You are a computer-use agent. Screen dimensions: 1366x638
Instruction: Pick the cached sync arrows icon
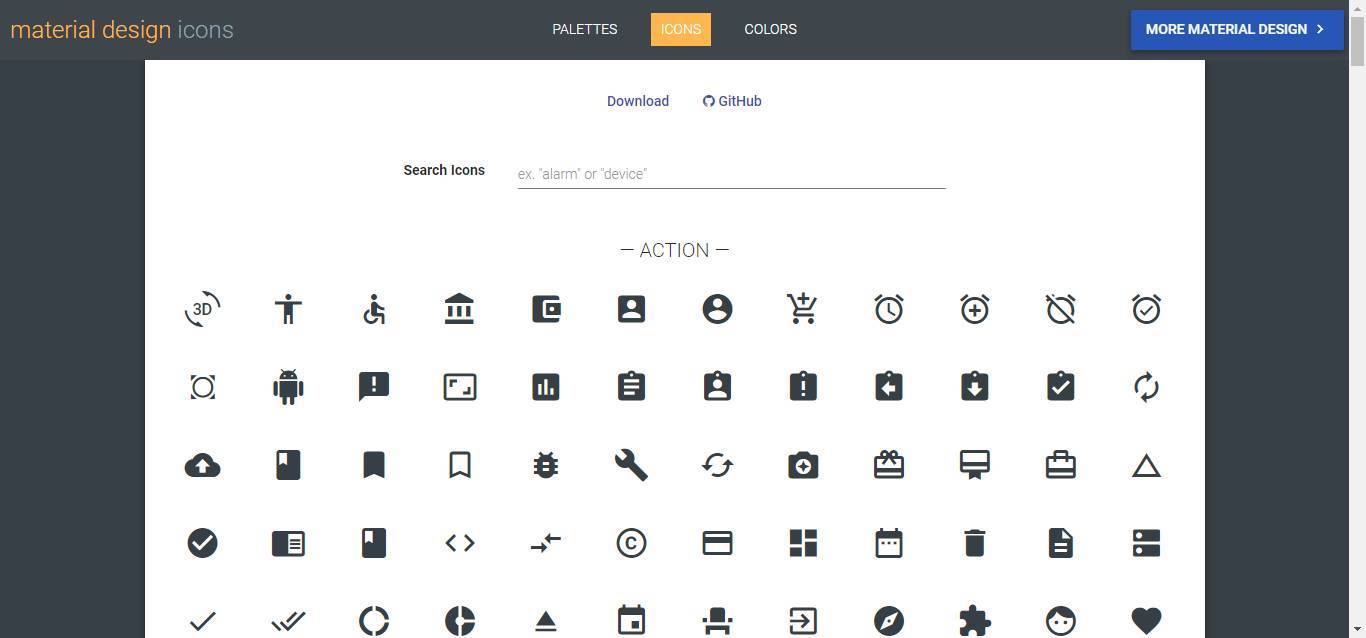pyautogui.click(x=717, y=465)
